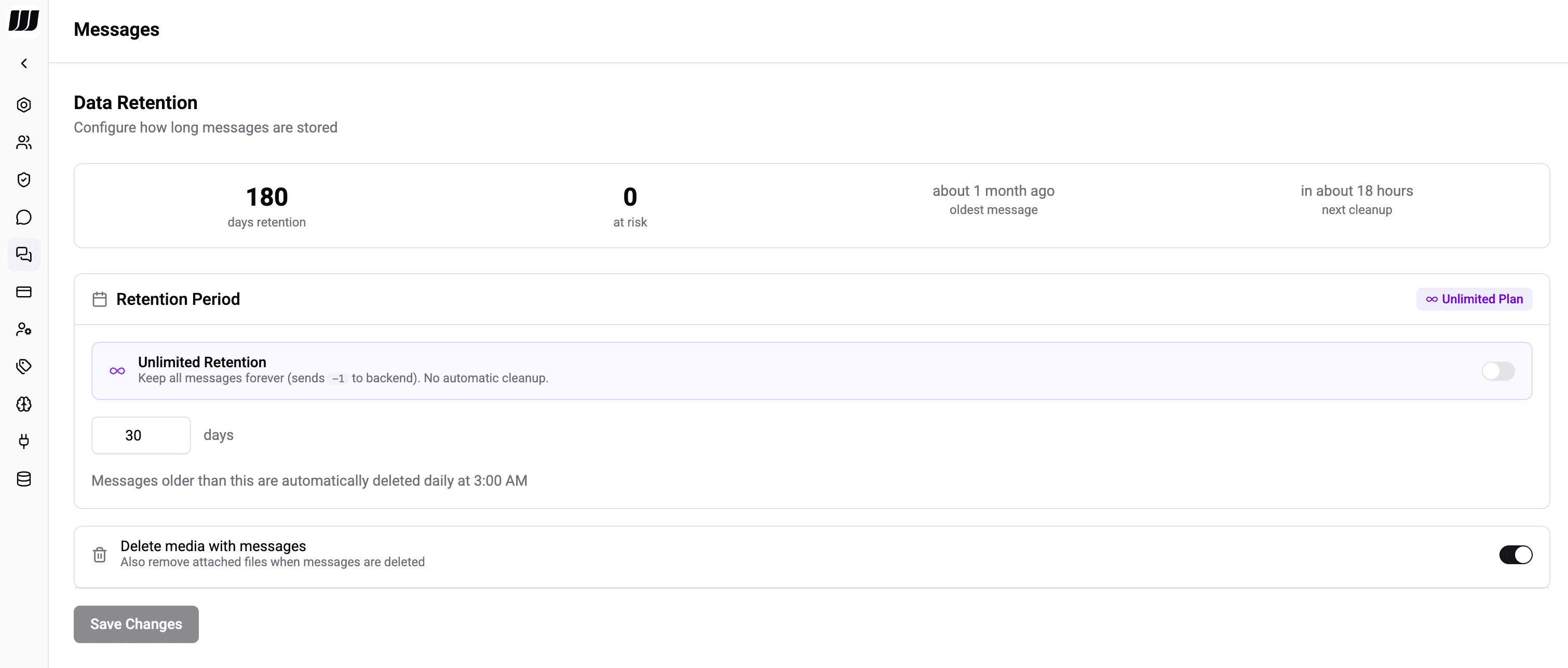
Task: Disable Delete media with messages toggle
Action: [x=1515, y=555]
